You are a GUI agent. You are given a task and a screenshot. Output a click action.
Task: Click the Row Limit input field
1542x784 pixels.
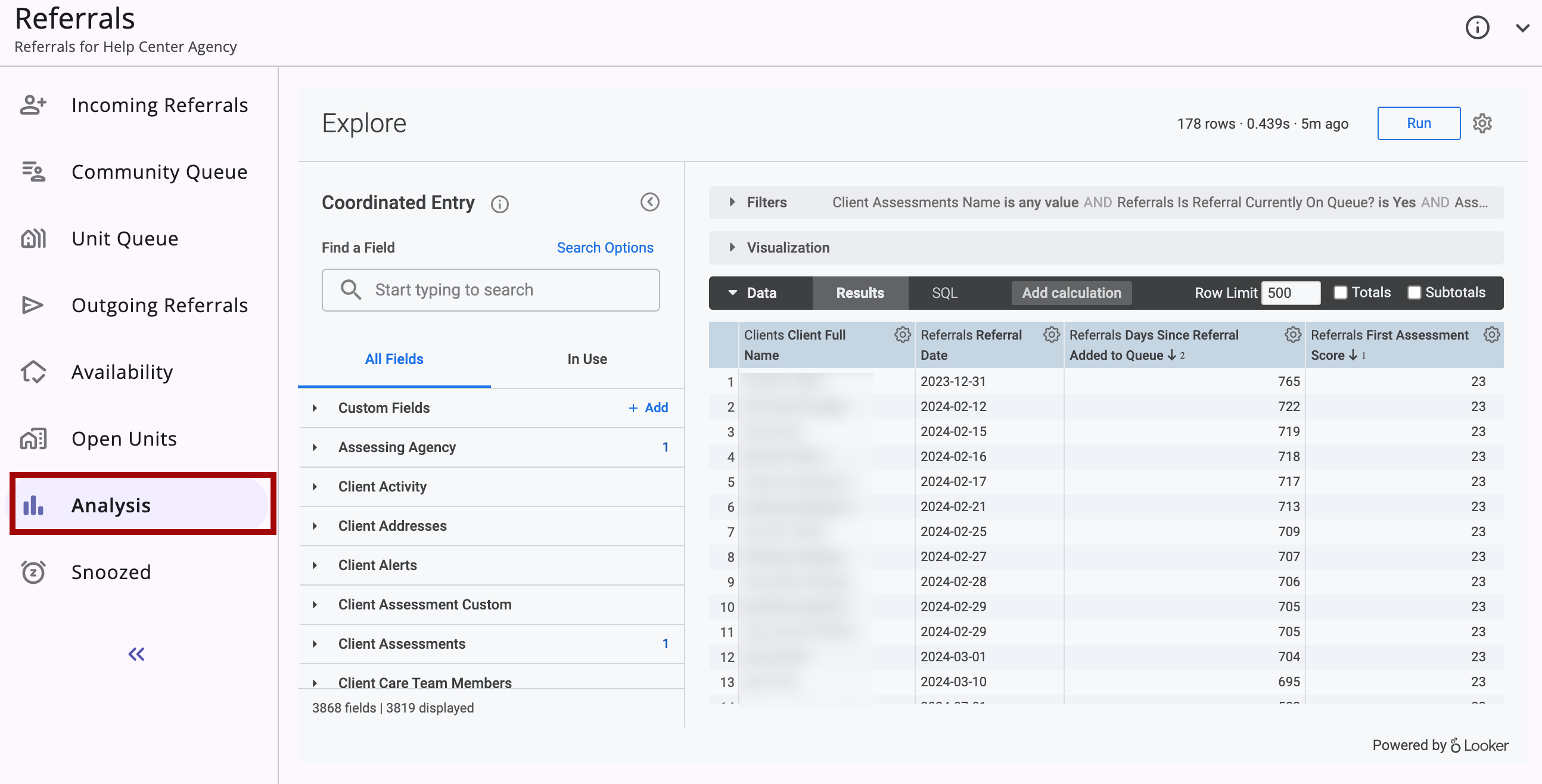(x=1290, y=293)
